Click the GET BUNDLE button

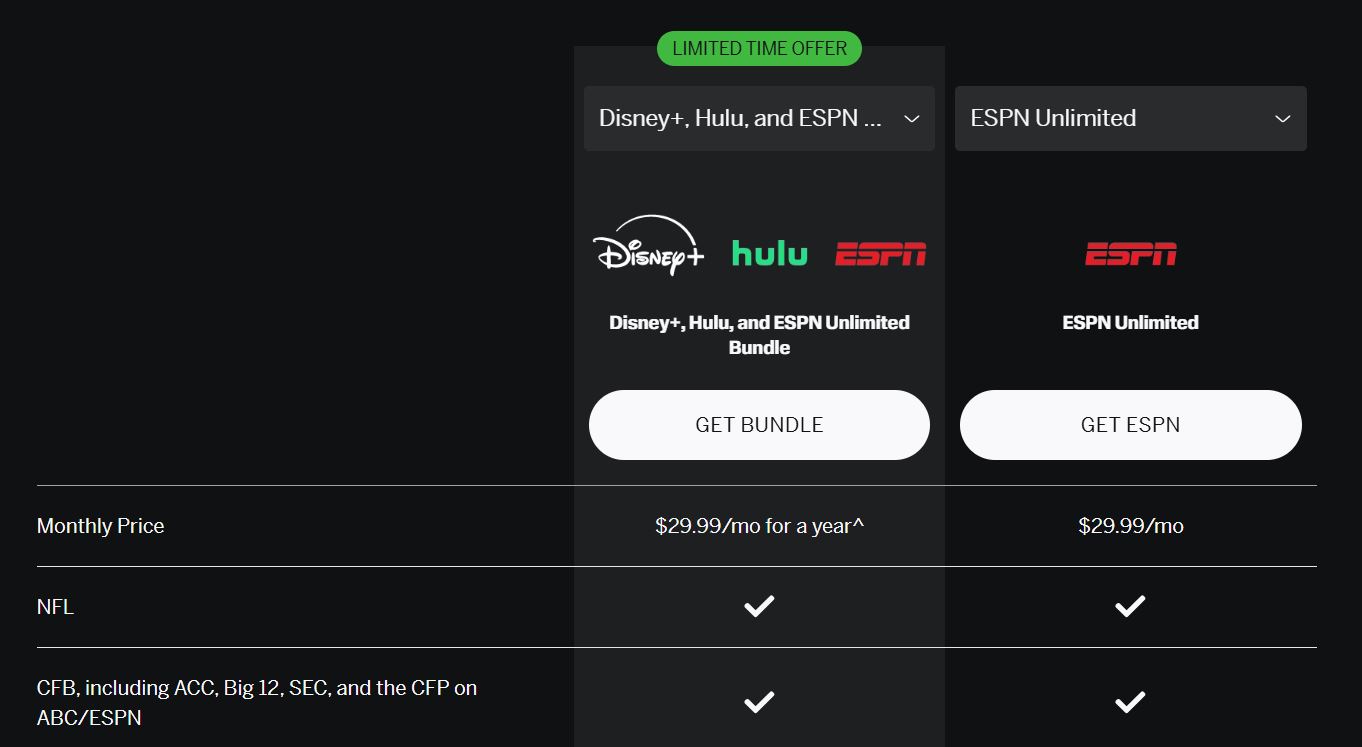[x=759, y=424]
